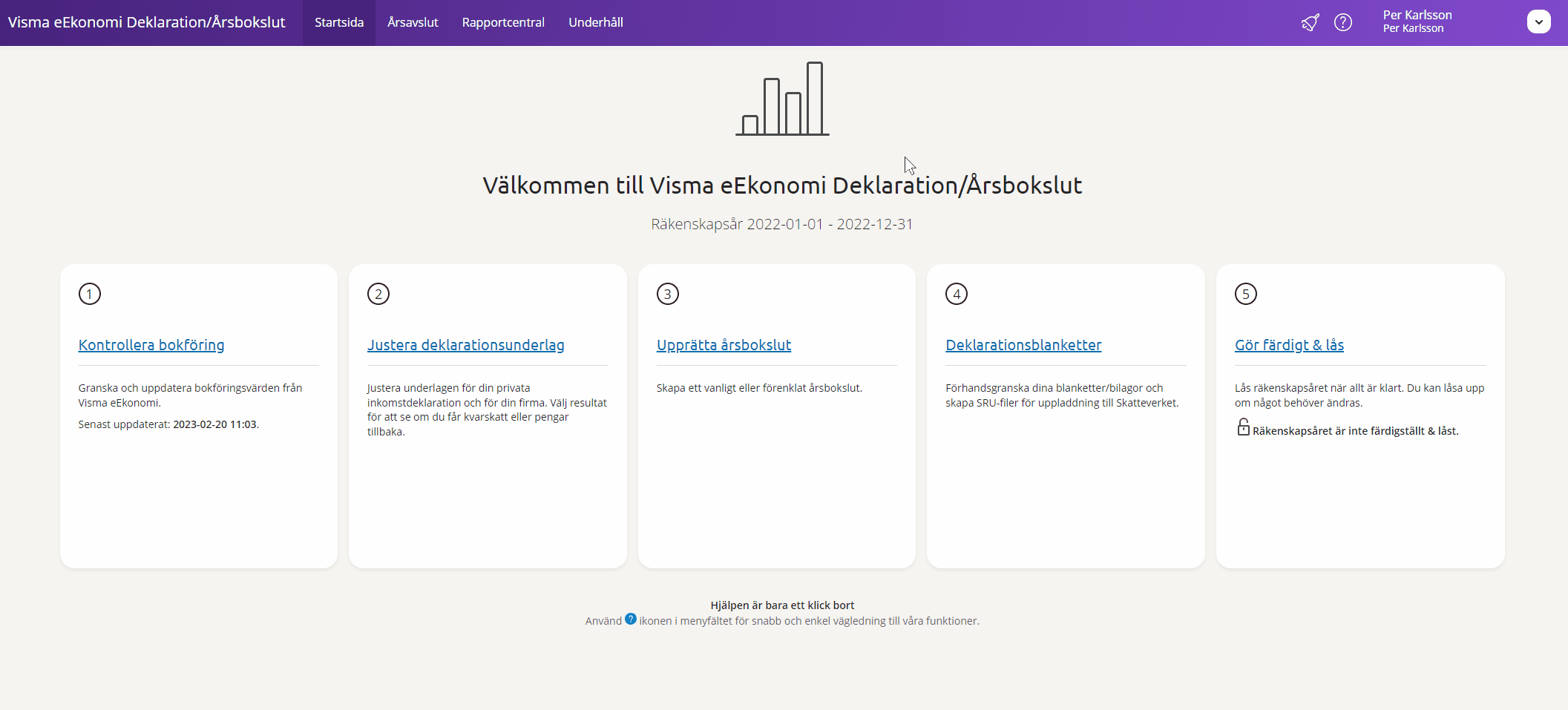The width and height of the screenshot is (1568, 710).
Task: Click the blue help icon in footer text
Action: 631,619
